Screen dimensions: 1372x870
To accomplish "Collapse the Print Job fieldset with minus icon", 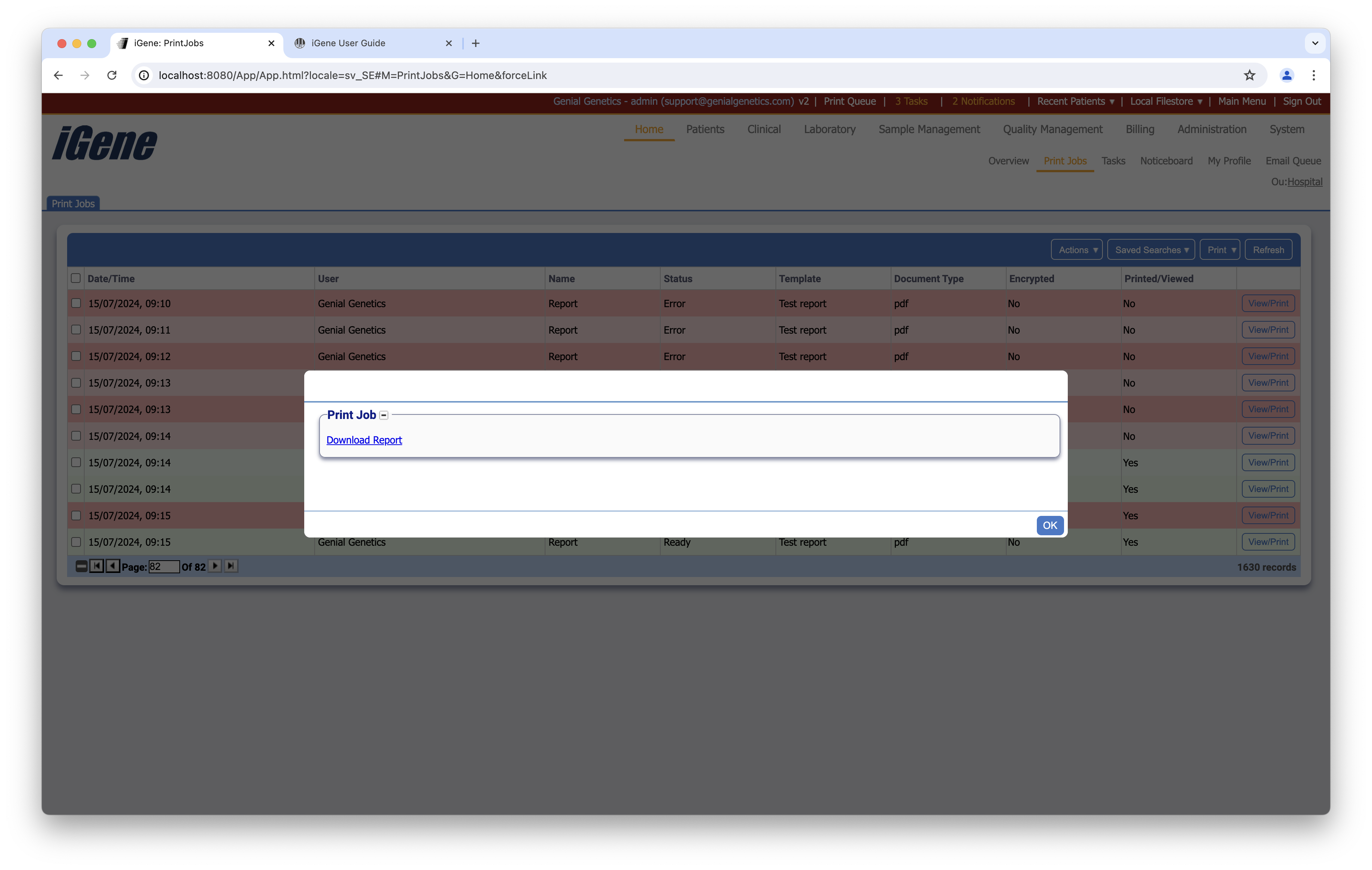I will [x=384, y=415].
